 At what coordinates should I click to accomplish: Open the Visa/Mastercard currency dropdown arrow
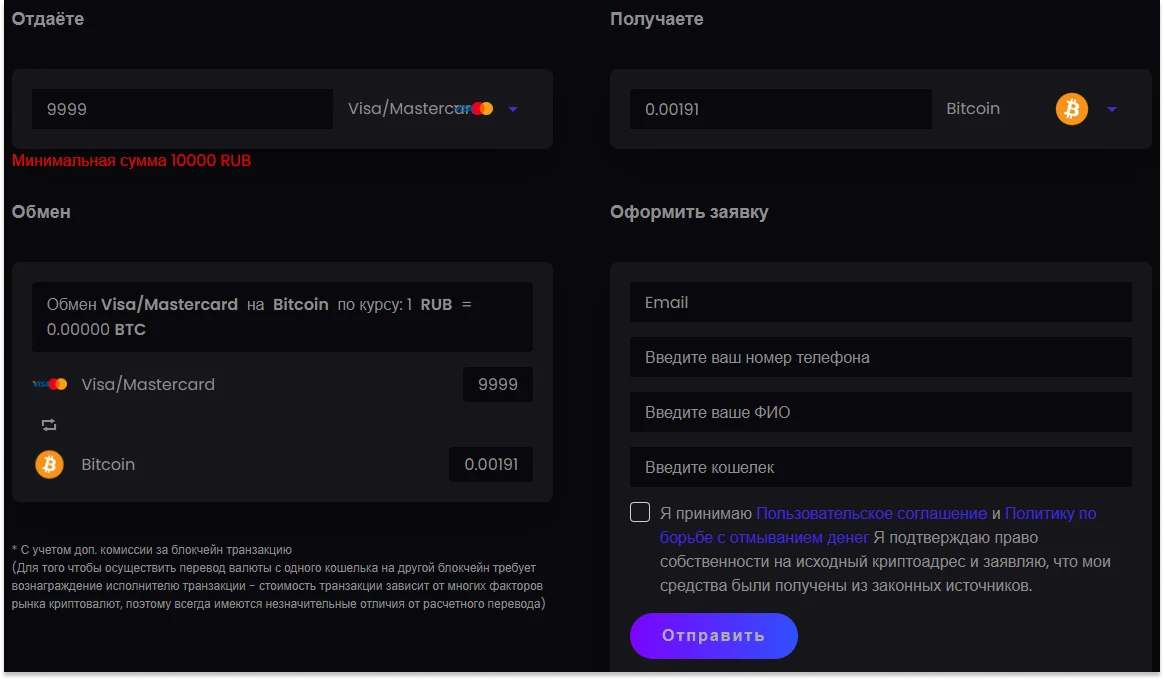[513, 109]
